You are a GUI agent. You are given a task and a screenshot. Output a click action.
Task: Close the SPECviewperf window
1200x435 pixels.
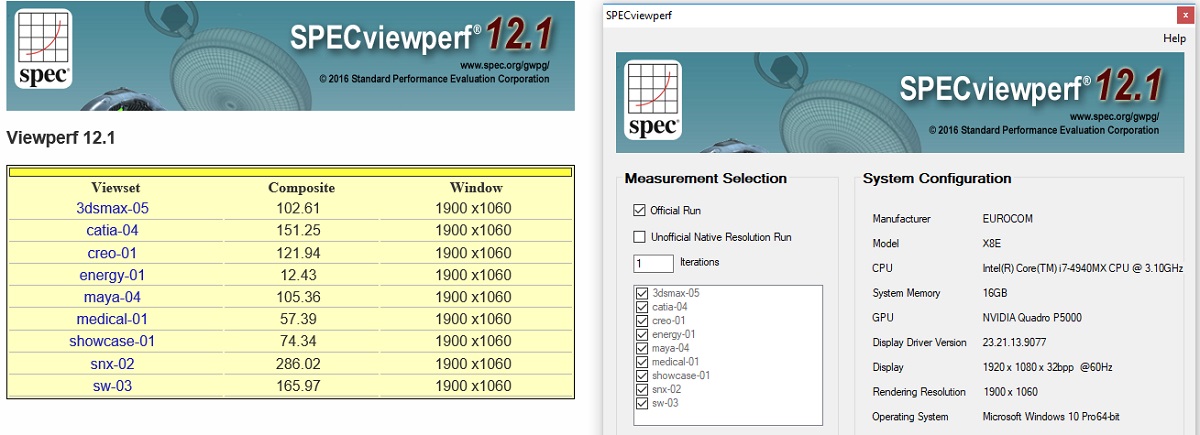click(1186, 15)
